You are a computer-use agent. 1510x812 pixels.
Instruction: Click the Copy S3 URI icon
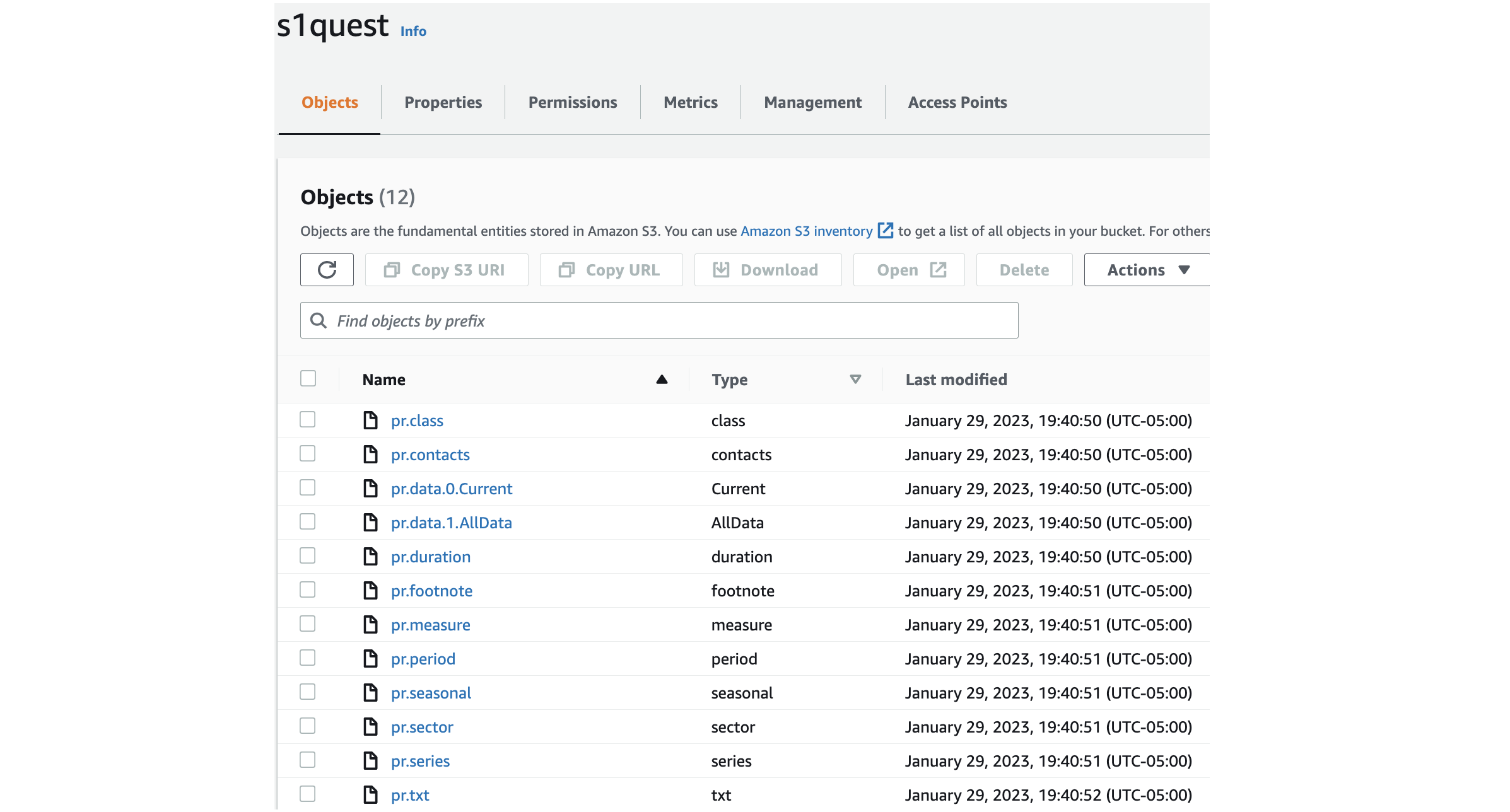pos(392,270)
